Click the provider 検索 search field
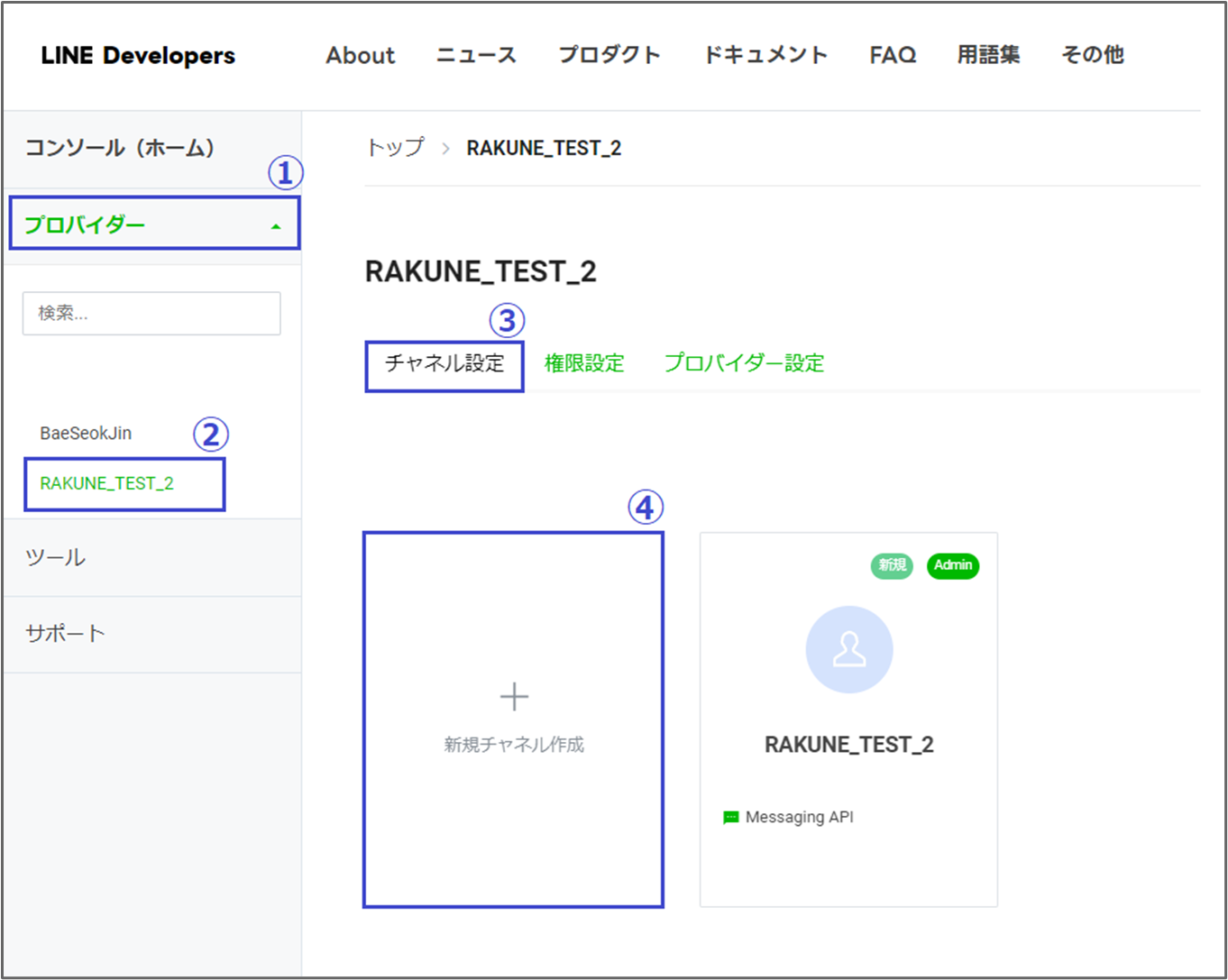 pos(151,313)
